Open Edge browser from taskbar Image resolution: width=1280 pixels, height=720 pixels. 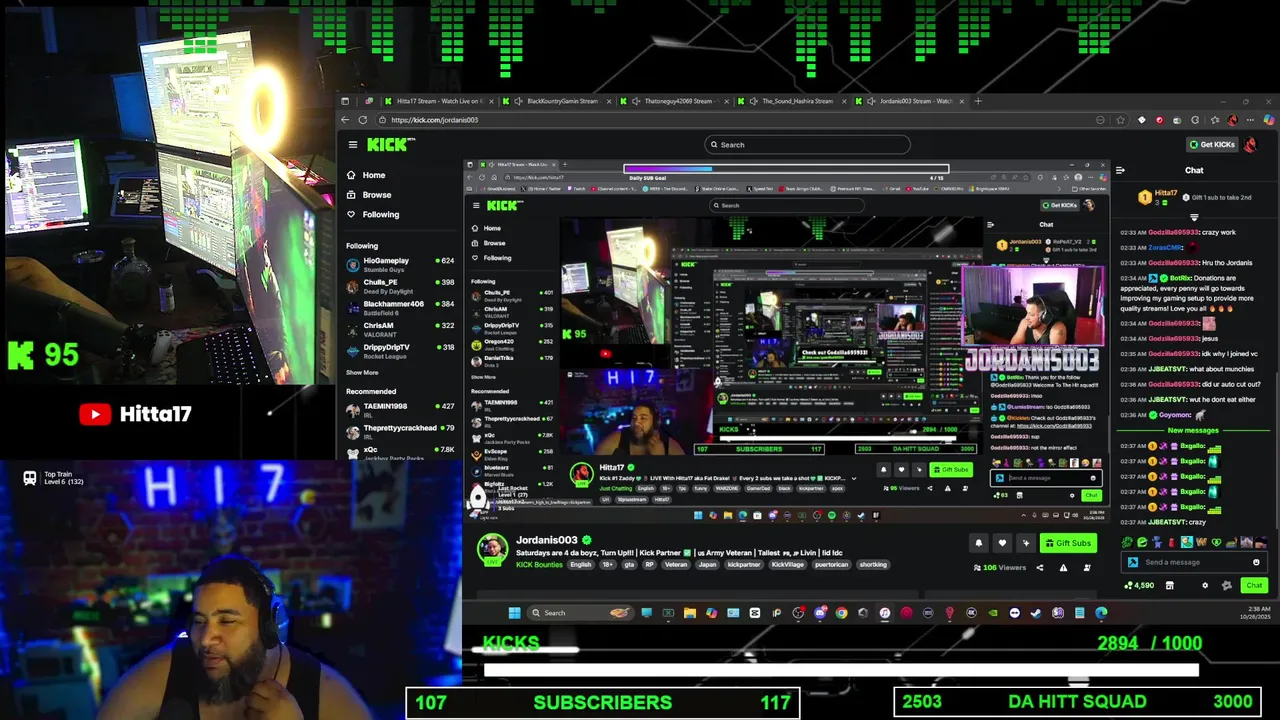(1101, 613)
